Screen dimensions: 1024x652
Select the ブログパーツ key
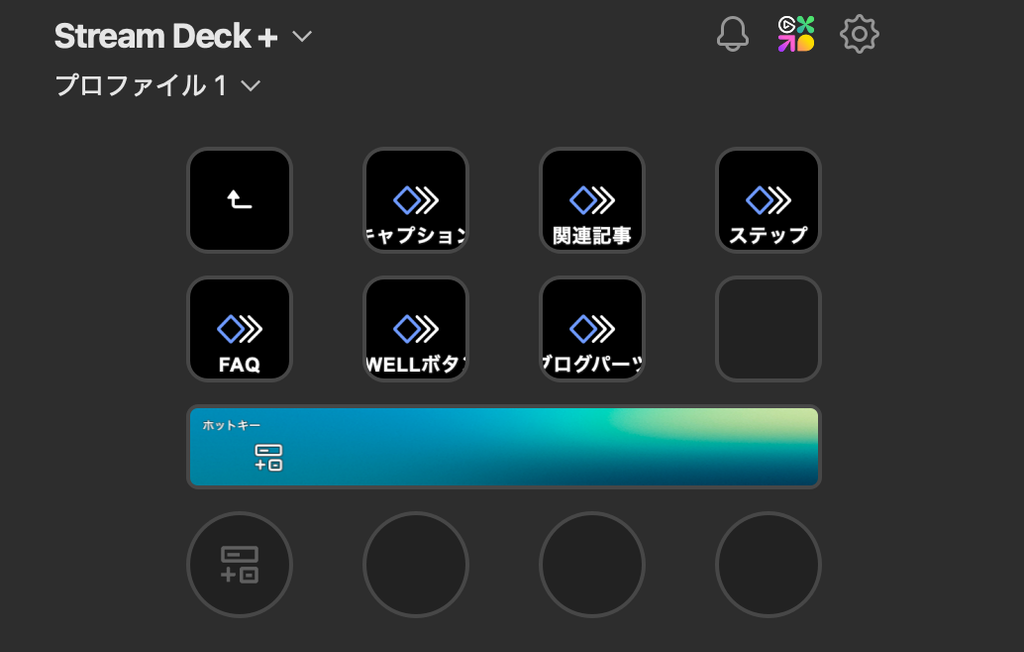click(592, 329)
